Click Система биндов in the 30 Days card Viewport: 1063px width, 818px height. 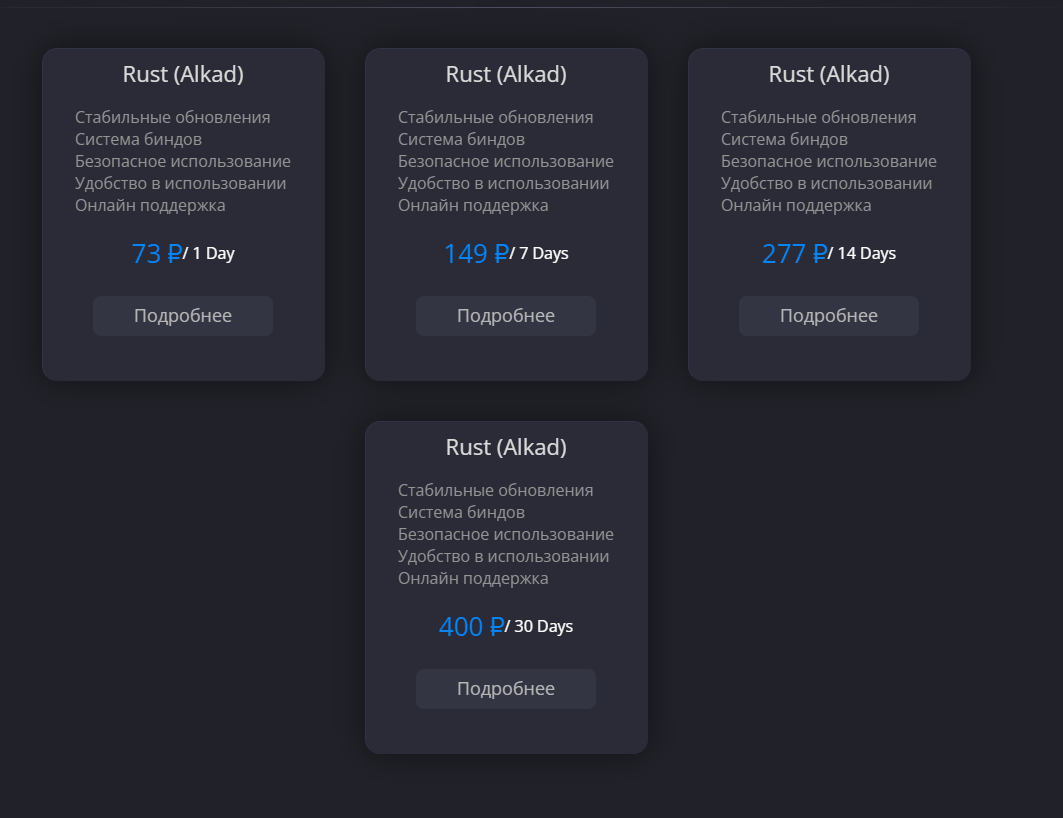point(461,512)
